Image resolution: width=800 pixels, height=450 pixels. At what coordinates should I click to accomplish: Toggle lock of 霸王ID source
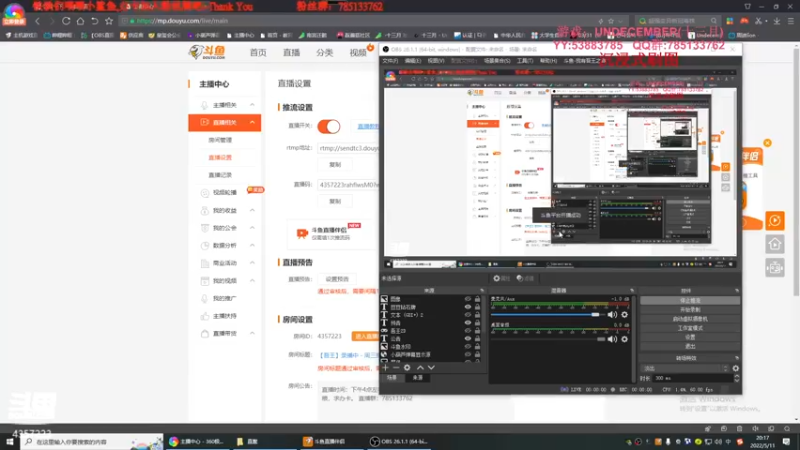[x=478, y=331]
